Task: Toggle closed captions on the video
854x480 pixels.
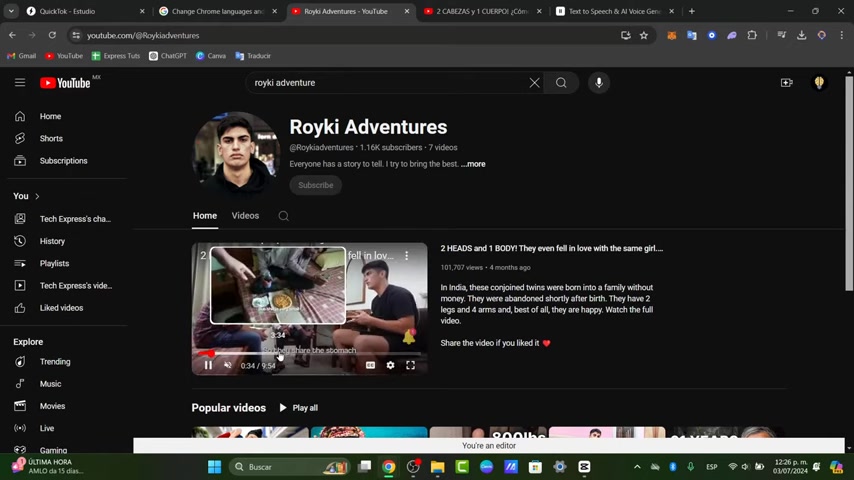Action: tap(370, 365)
